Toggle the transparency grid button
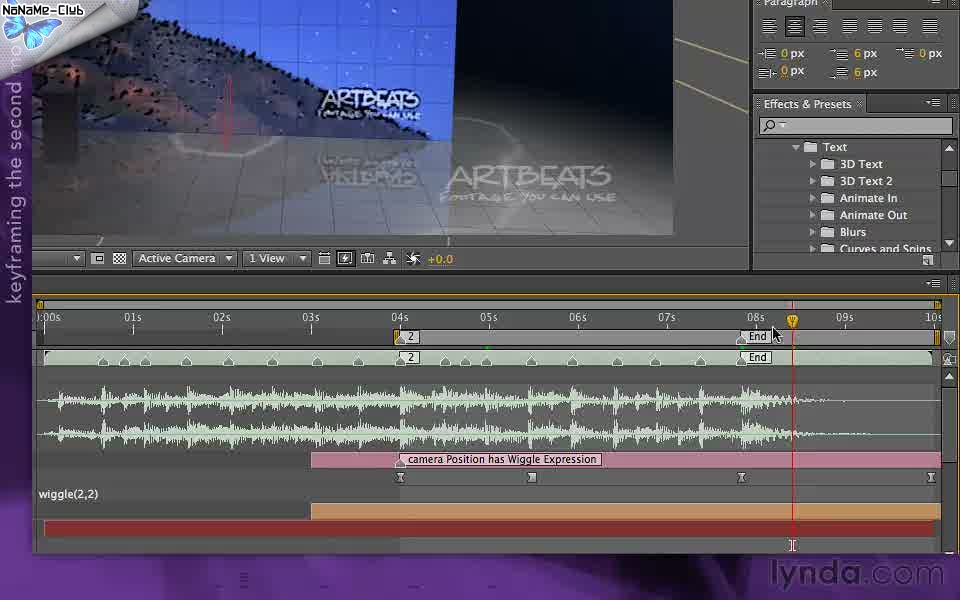This screenshot has width=960, height=600. (119, 258)
